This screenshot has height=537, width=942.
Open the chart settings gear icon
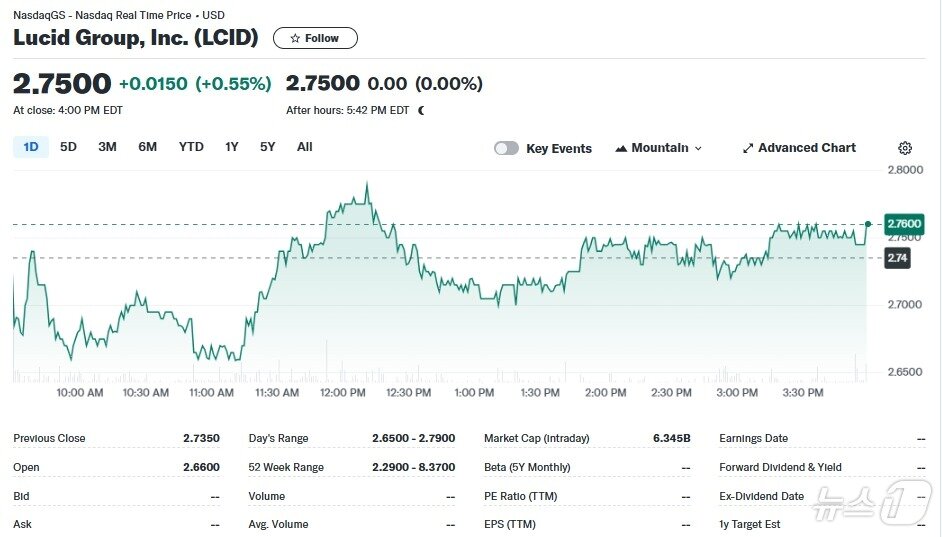tap(905, 148)
